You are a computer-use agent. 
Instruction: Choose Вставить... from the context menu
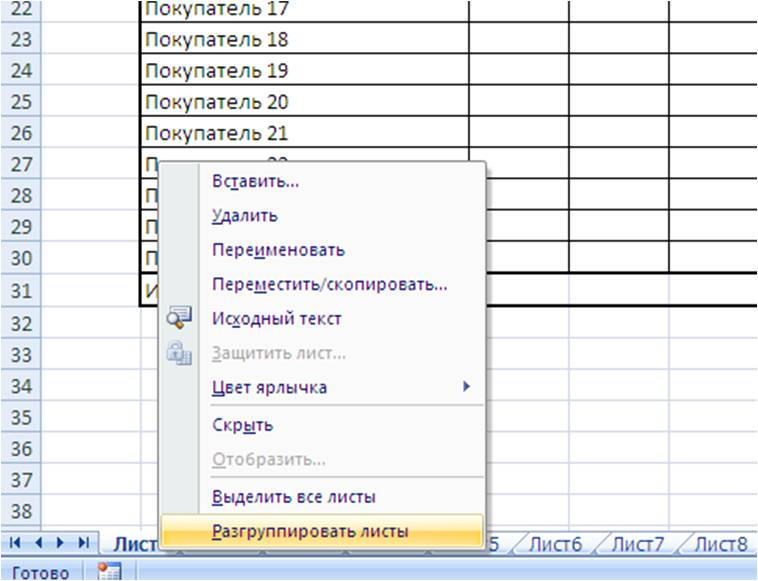(x=255, y=181)
